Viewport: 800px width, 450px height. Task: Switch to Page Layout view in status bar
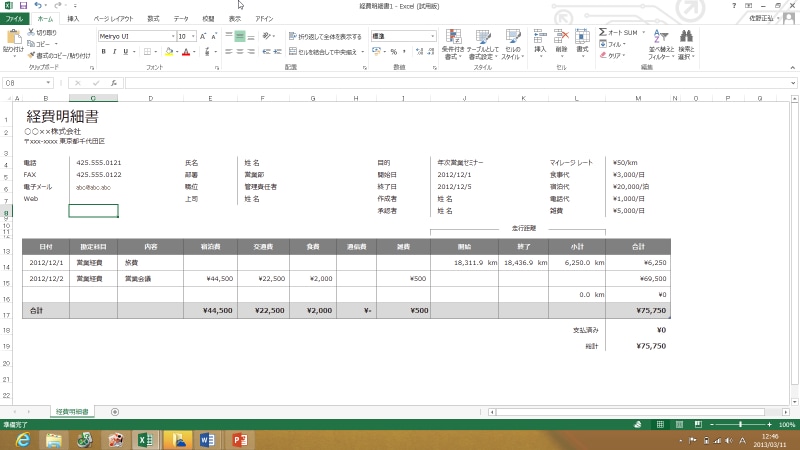pyautogui.click(x=679, y=424)
